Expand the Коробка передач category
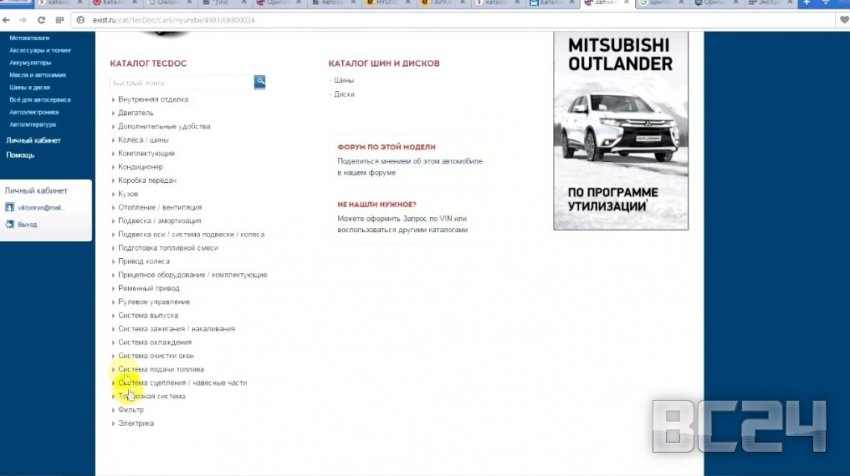850x476 pixels. pos(146,181)
